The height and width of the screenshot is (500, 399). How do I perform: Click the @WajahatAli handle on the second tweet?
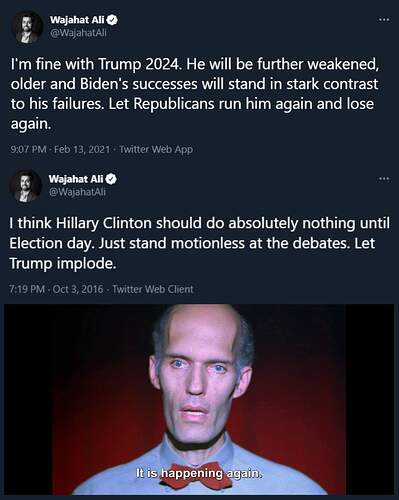pyautogui.click(x=77, y=192)
